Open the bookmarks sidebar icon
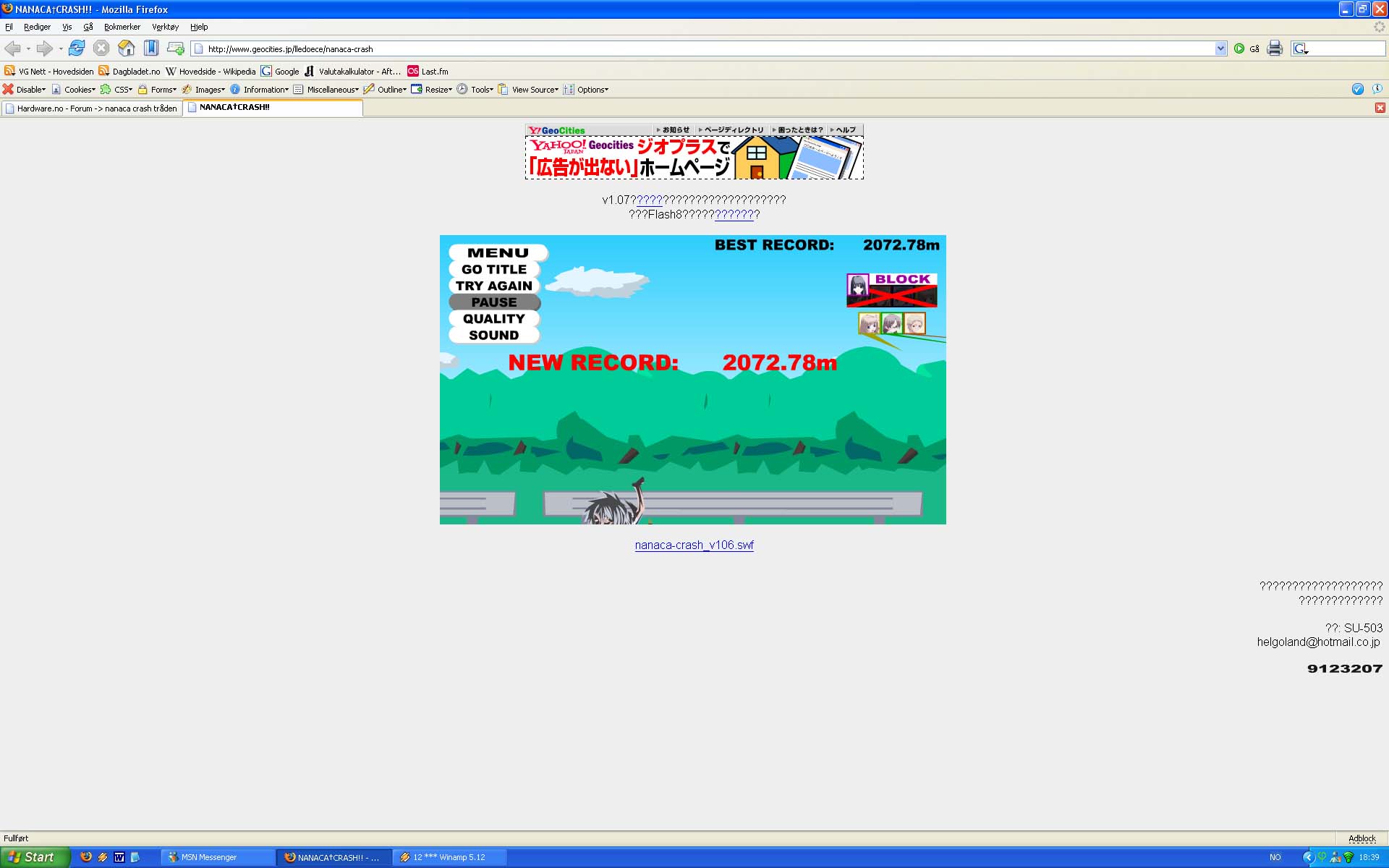Screen dimensions: 1389x868 coord(151,48)
